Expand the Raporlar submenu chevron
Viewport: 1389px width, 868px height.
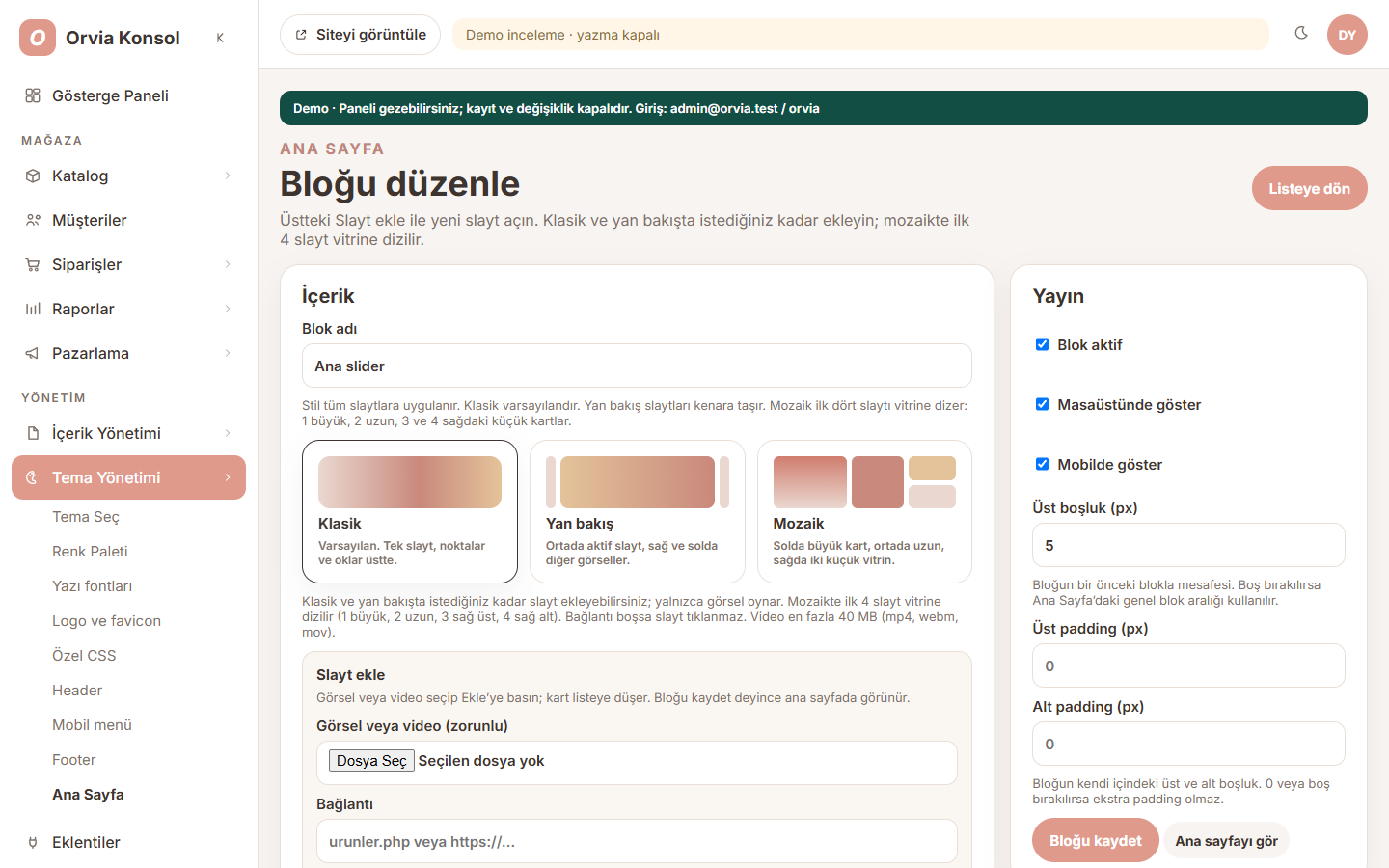pyautogui.click(x=228, y=309)
